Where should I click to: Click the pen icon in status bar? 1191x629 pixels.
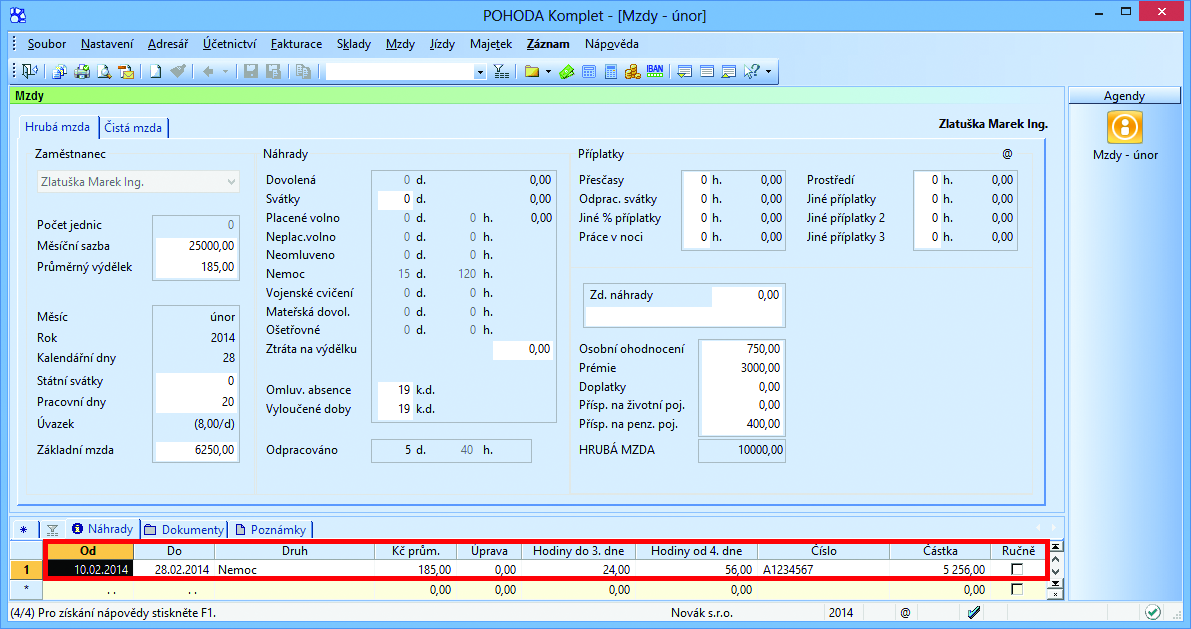(975, 612)
